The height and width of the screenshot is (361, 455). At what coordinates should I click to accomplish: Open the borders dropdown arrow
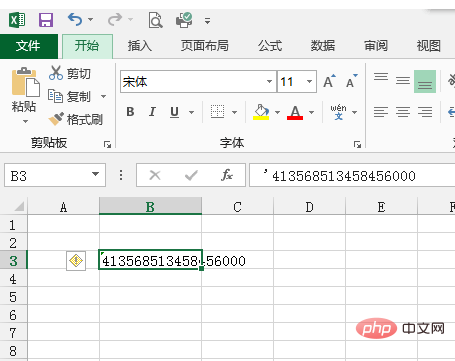[x=234, y=112]
